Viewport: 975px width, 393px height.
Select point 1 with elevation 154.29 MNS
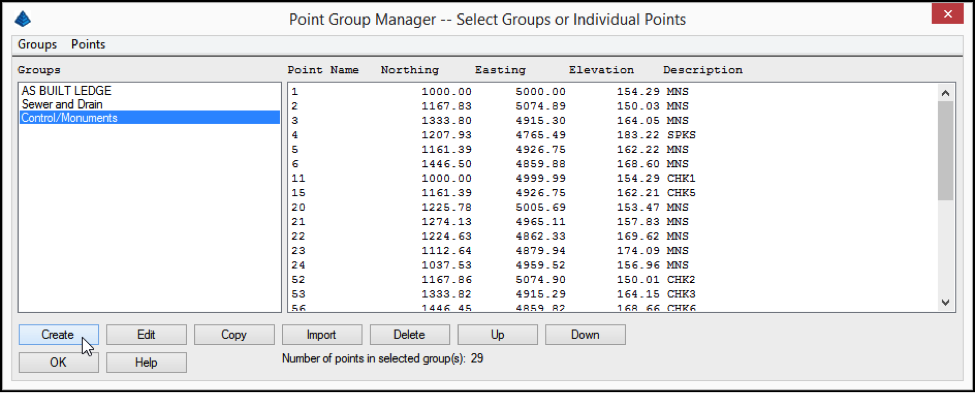click(x=612, y=91)
